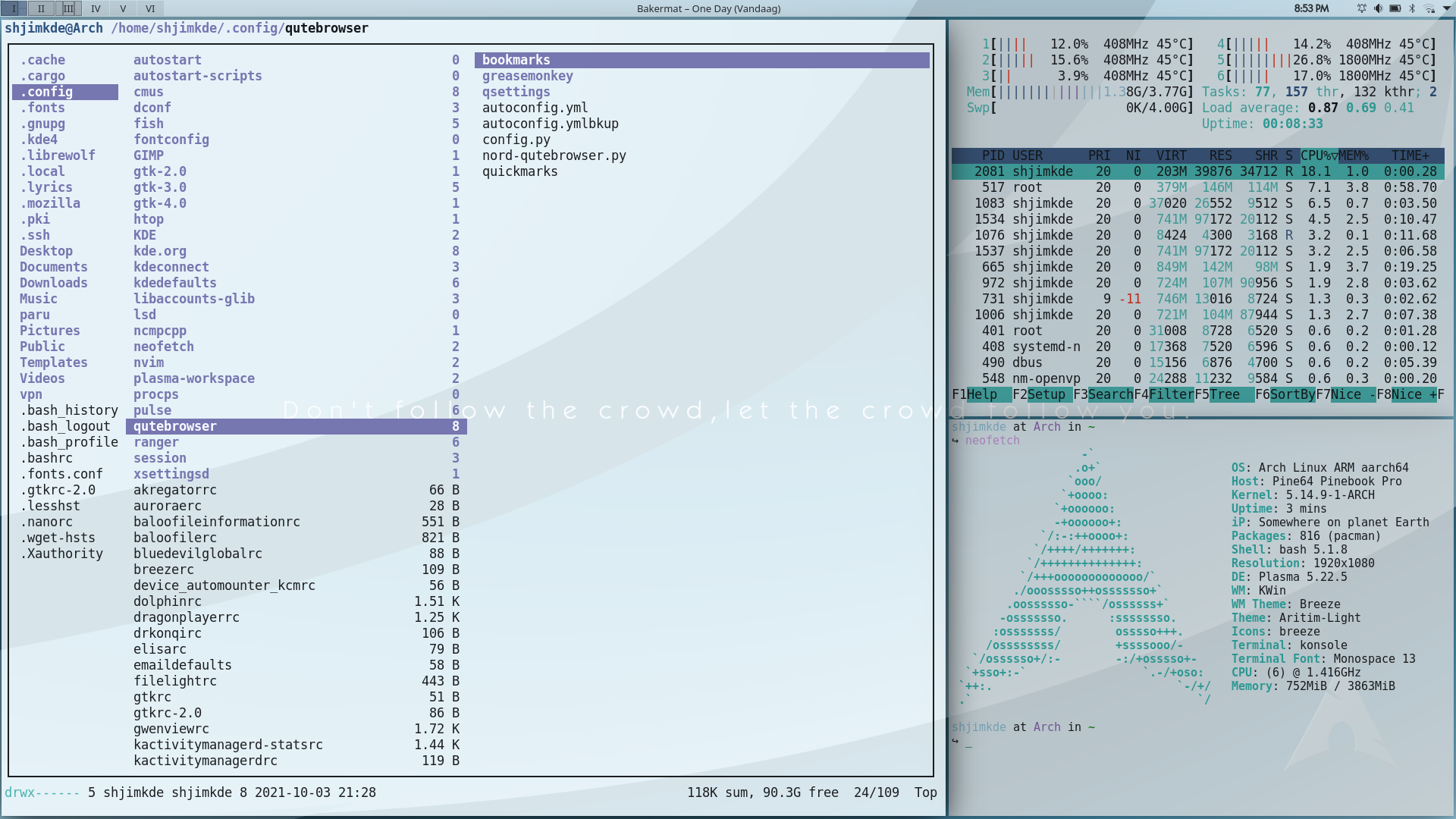1456x819 pixels.
Task: Select the Pictures folder in ranger
Action: [x=65, y=331]
